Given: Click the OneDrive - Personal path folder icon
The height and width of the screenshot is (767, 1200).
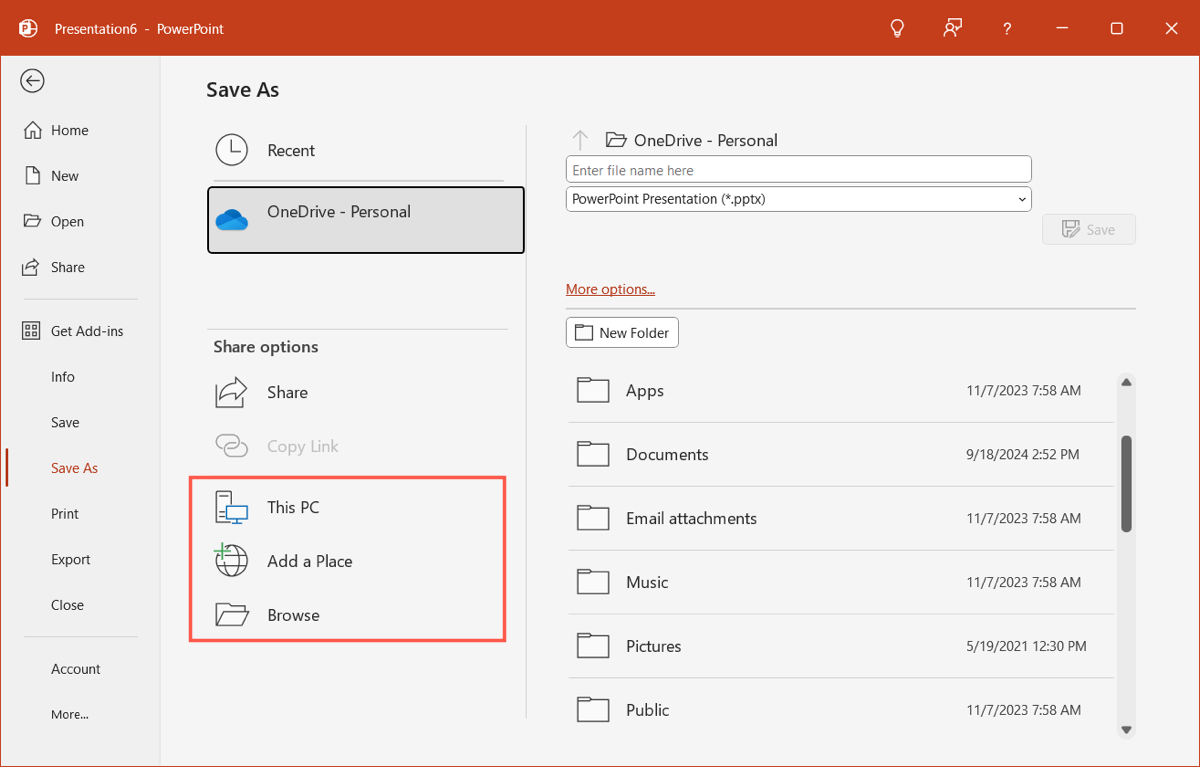Looking at the screenshot, I should click(x=616, y=140).
